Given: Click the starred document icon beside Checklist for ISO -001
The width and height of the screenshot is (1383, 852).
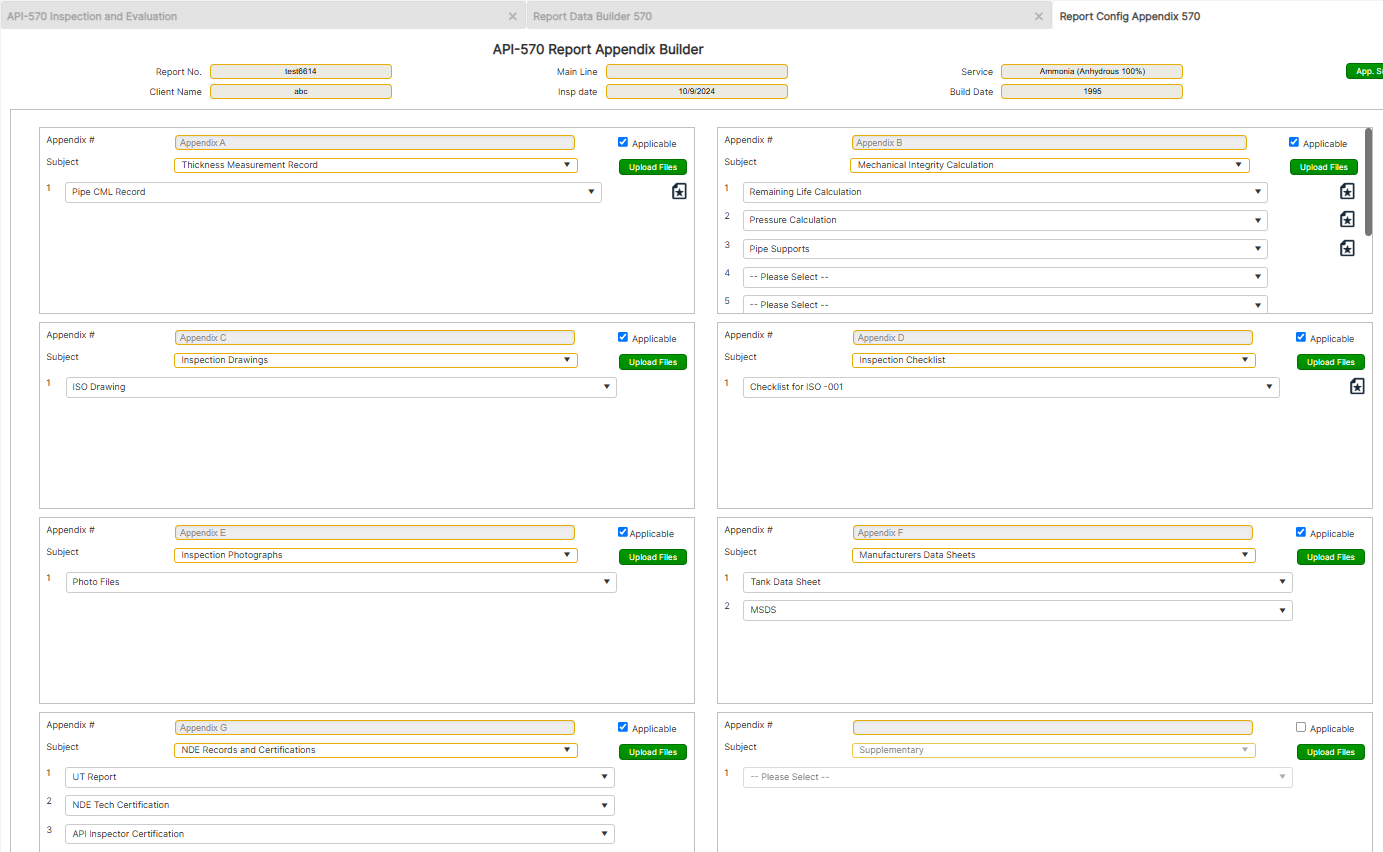Looking at the screenshot, I should (1357, 386).
